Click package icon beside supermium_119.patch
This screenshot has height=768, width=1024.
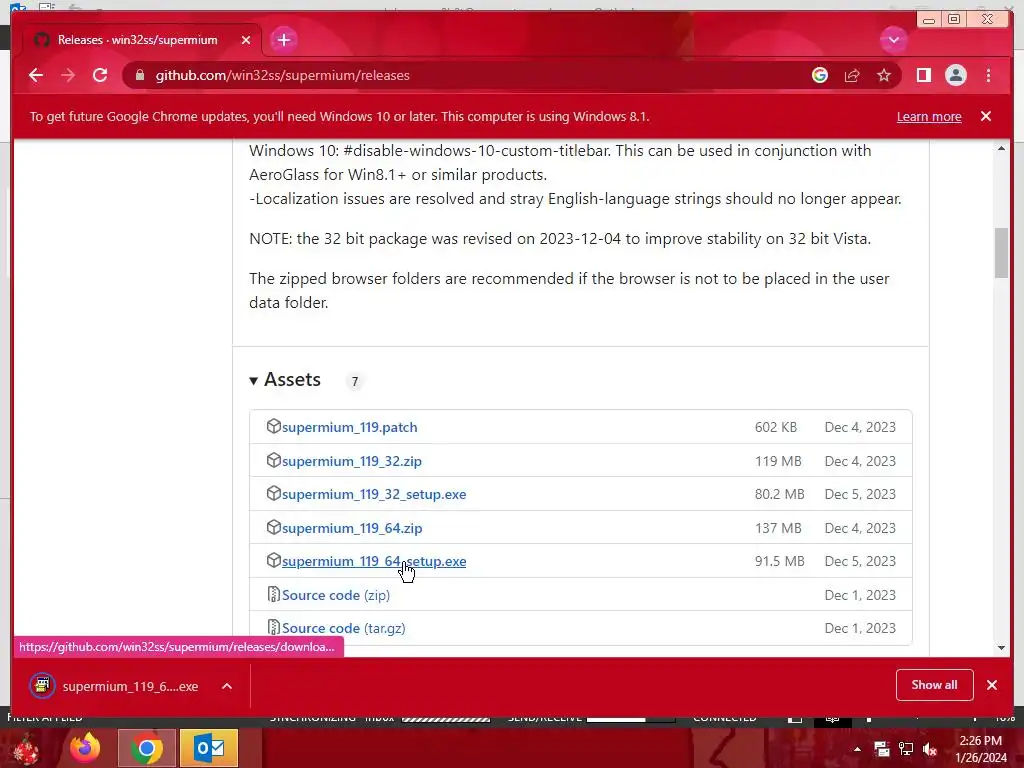click(x=274, y=426)
